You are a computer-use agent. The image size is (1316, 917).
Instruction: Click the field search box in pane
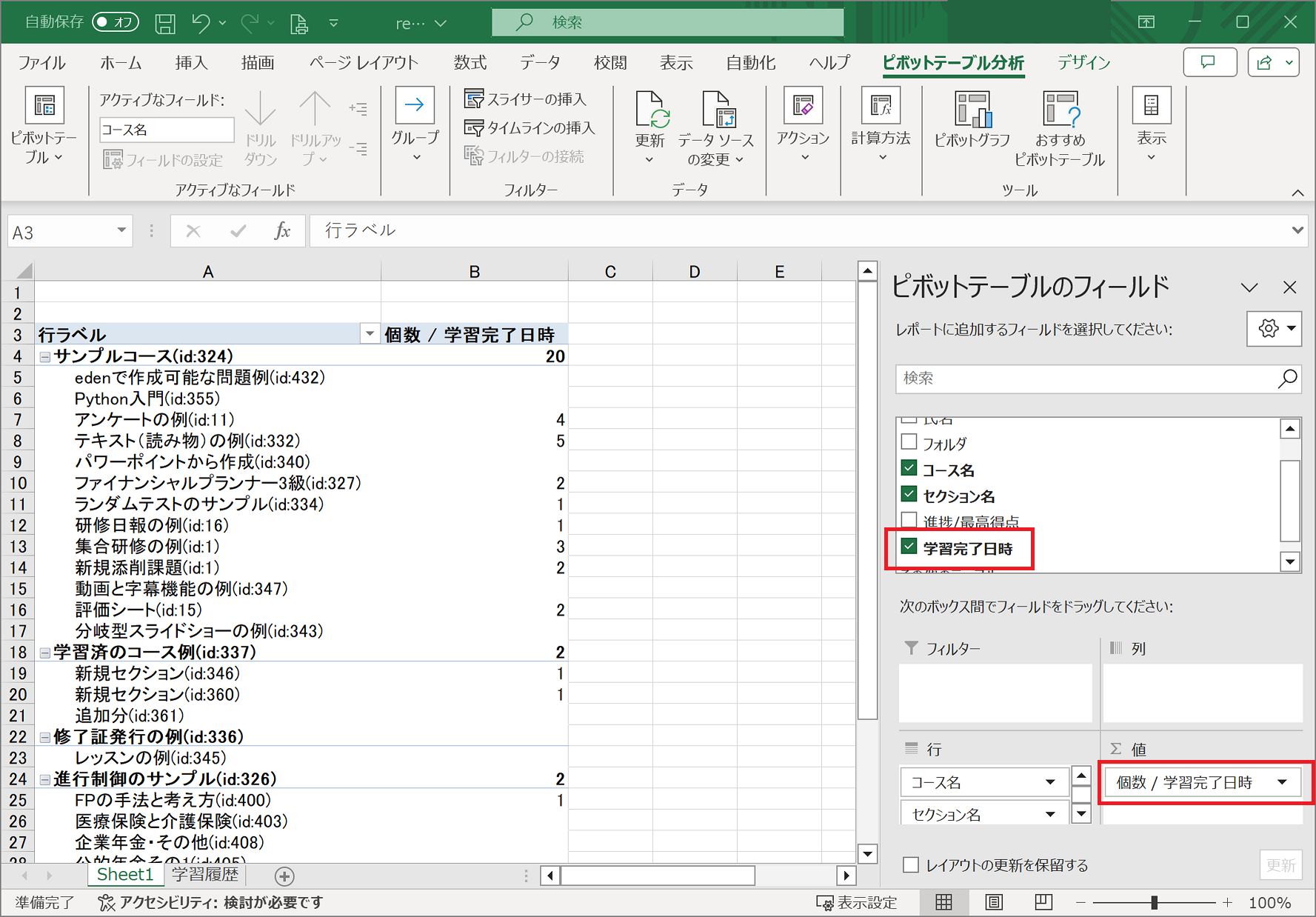pyautogui.click(x=1098, y=379)
